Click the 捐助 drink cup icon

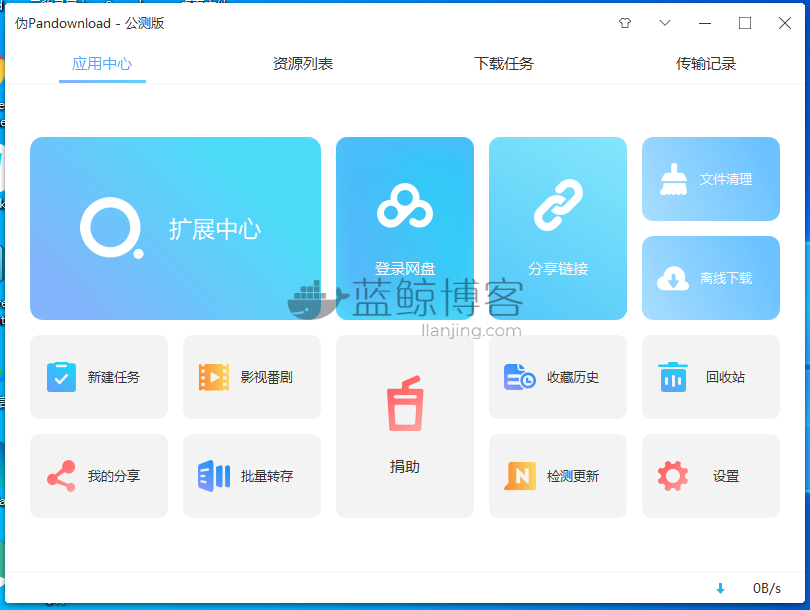406,403
